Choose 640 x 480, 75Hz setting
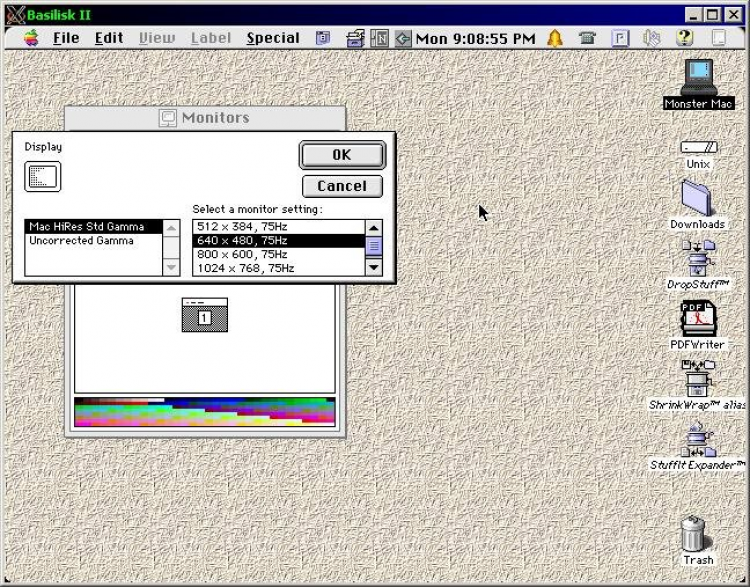Screen dimensions: 750x587 279,241
